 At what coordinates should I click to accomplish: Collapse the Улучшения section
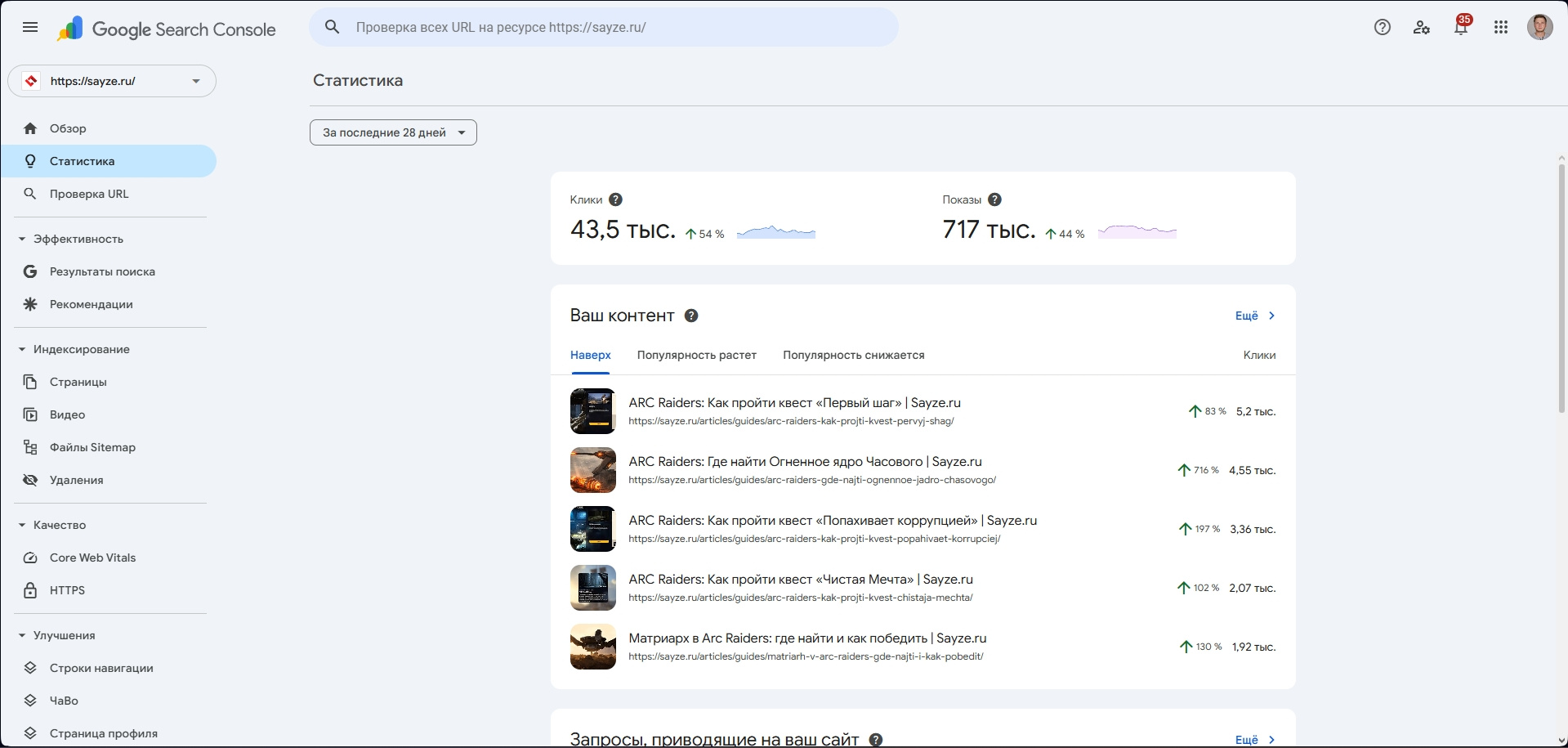[x=22, y=635]
